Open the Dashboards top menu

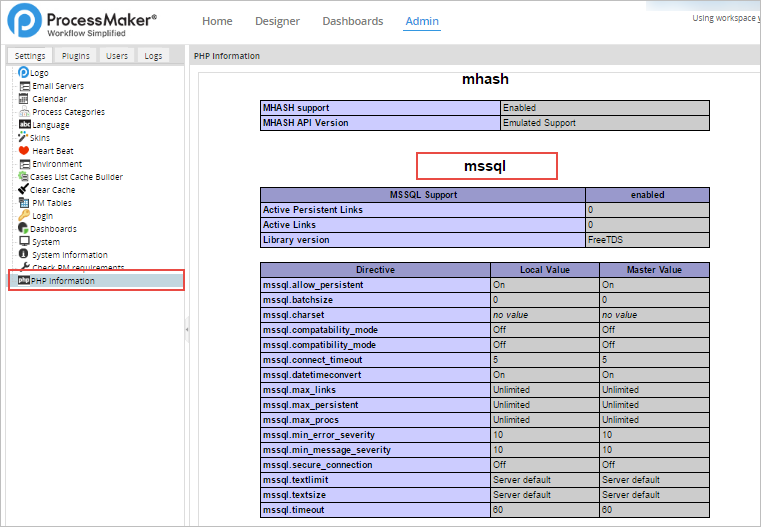pos(352,21)
